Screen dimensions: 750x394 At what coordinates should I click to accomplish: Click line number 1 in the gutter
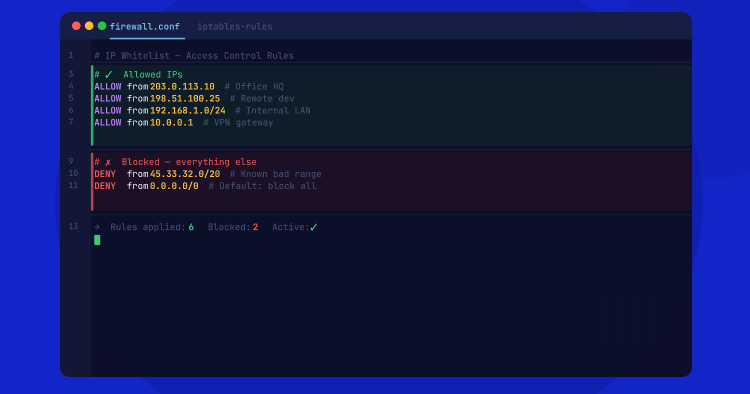pyautogui.click(x=71, y=55)
